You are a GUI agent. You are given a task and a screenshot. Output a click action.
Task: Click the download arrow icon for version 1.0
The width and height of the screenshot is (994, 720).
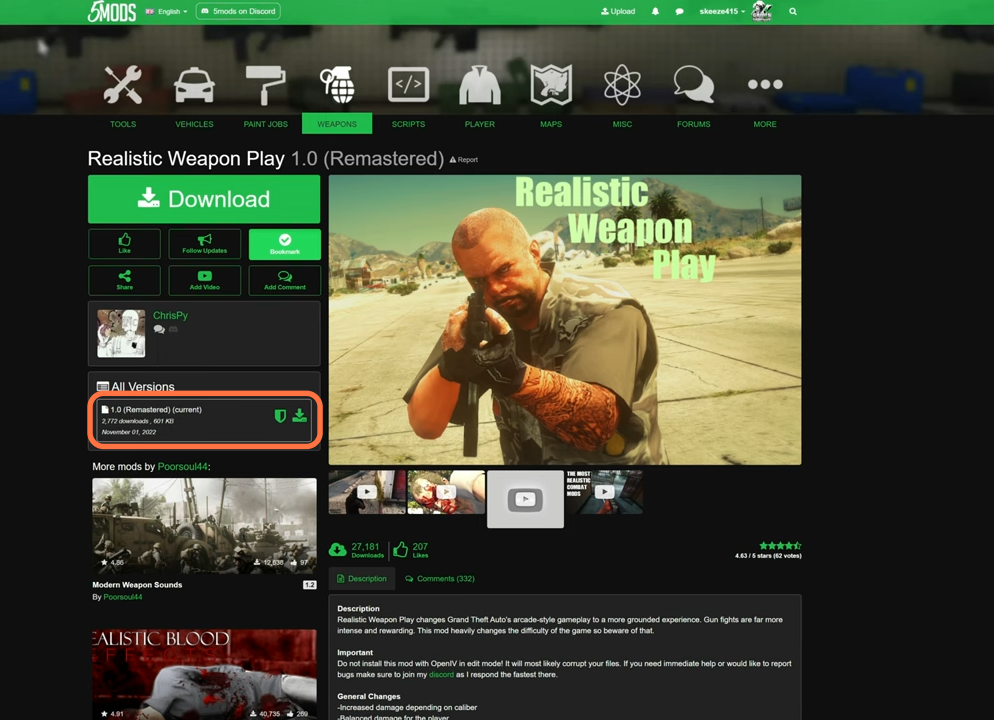coord(300,416)
